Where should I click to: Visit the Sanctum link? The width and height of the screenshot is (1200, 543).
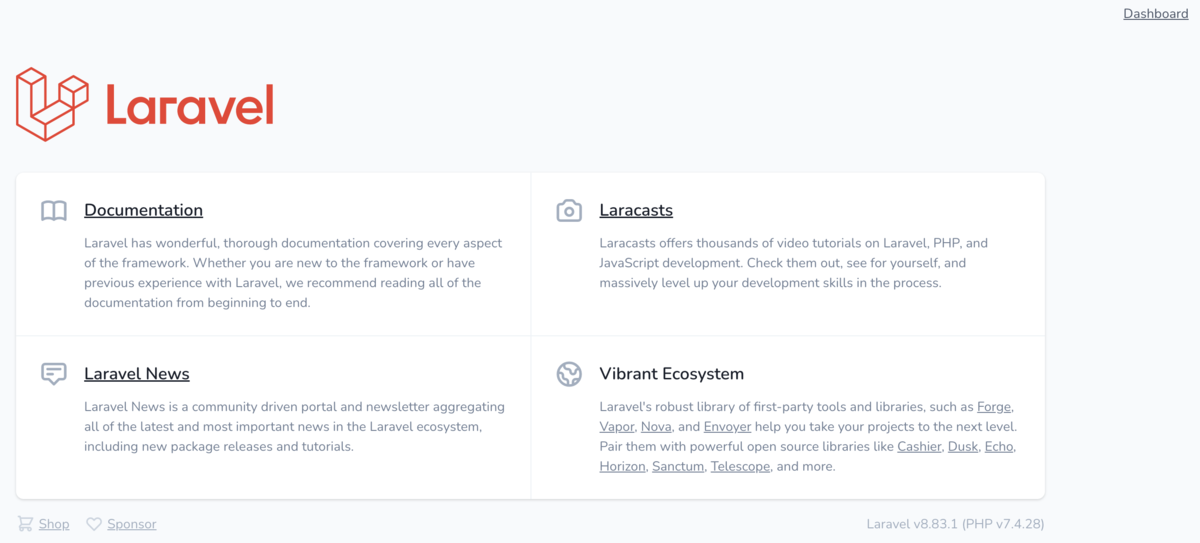tap(678, 467)
